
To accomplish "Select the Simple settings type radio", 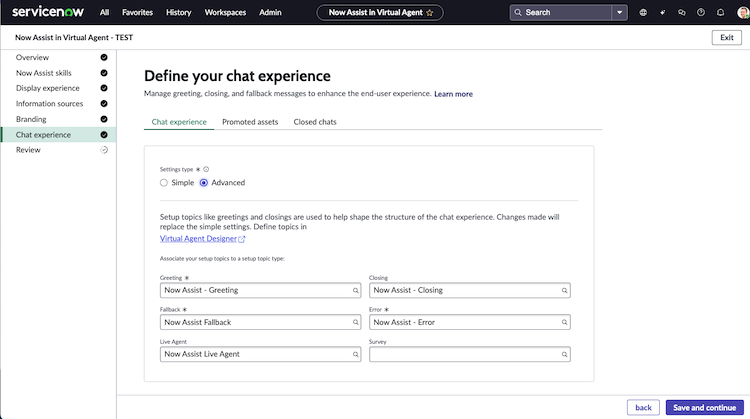I will click(x=164, y=183).
